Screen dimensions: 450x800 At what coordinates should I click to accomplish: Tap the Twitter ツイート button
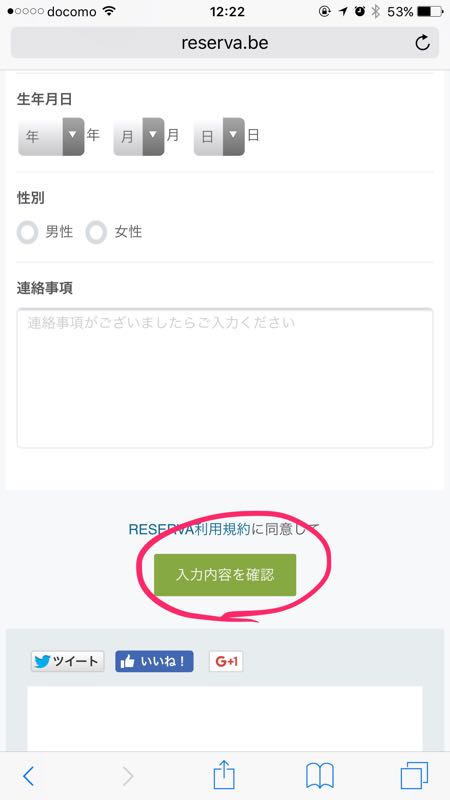click(67, 661)
